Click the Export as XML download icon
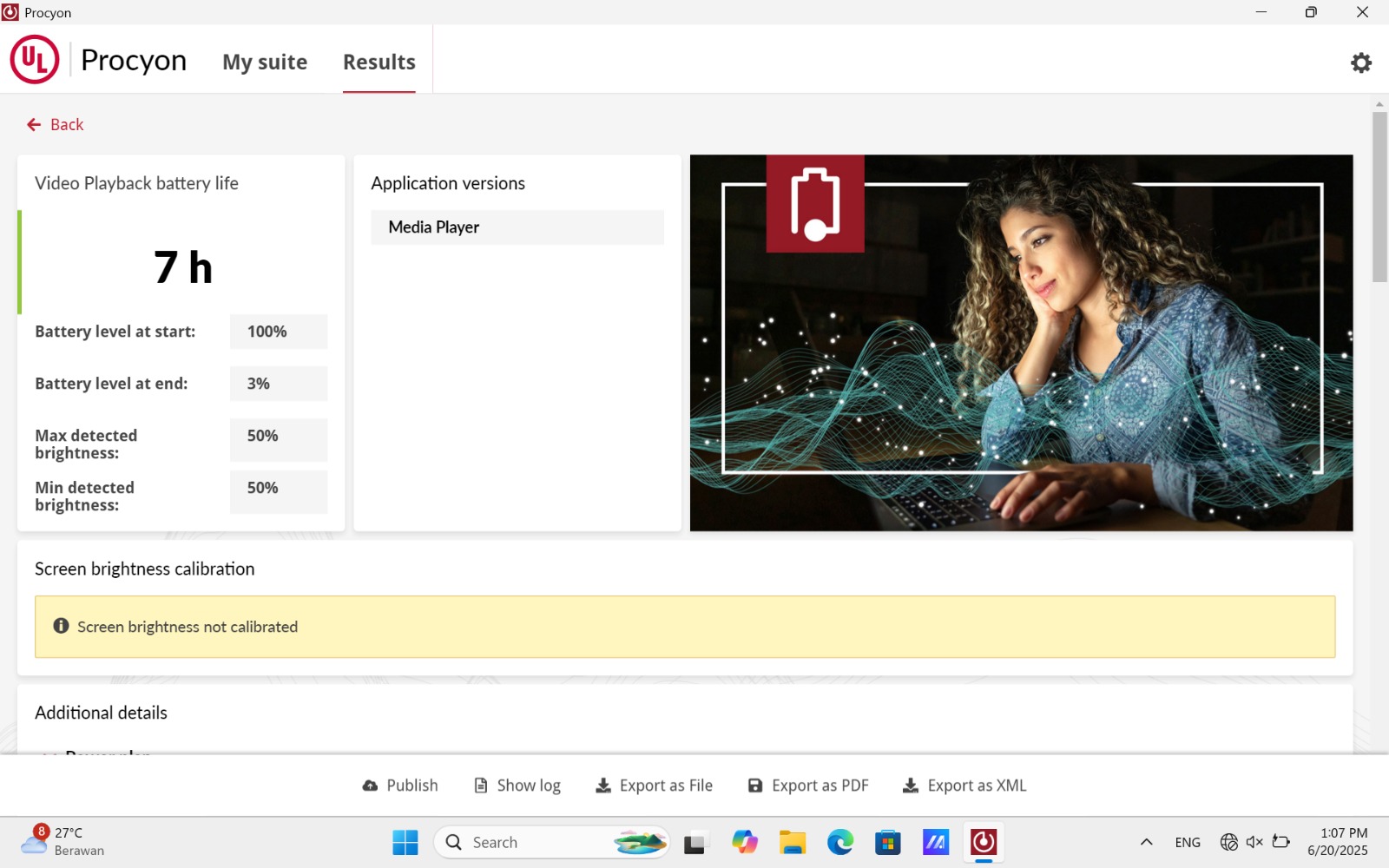 click(911, 786)
